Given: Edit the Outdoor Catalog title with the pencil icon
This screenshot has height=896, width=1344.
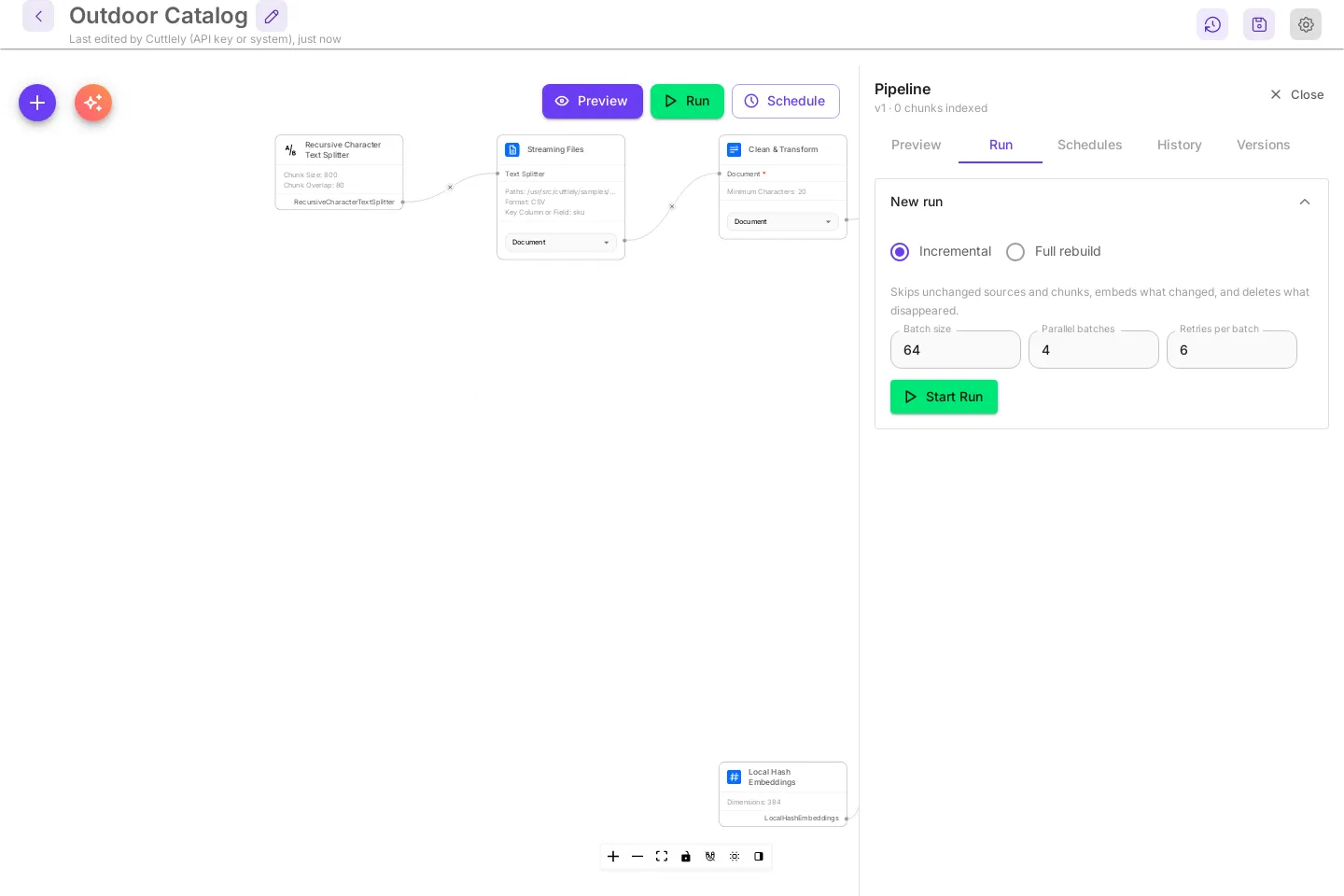Looking at the screenshot, I should (x=272, y=16).
